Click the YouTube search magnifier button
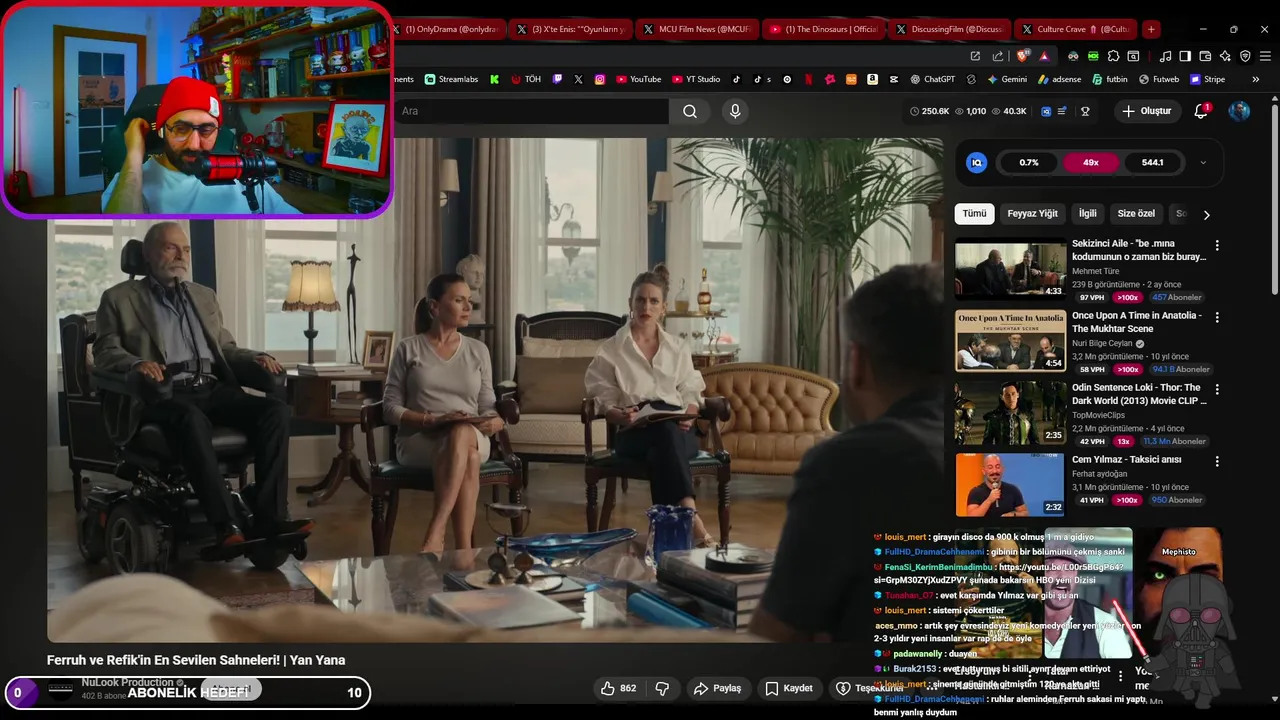This screenshot has width=1280, height=720. [x=690, y=111]
